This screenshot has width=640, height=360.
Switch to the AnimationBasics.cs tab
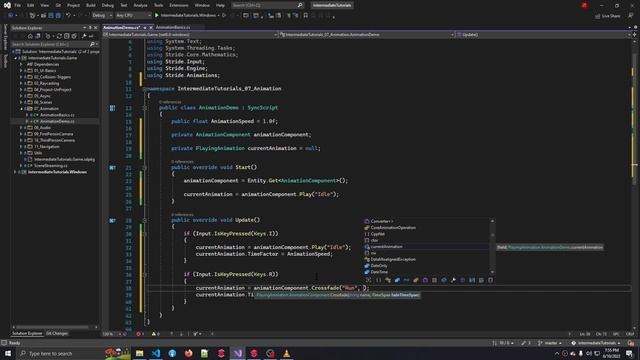pos(173,27)
